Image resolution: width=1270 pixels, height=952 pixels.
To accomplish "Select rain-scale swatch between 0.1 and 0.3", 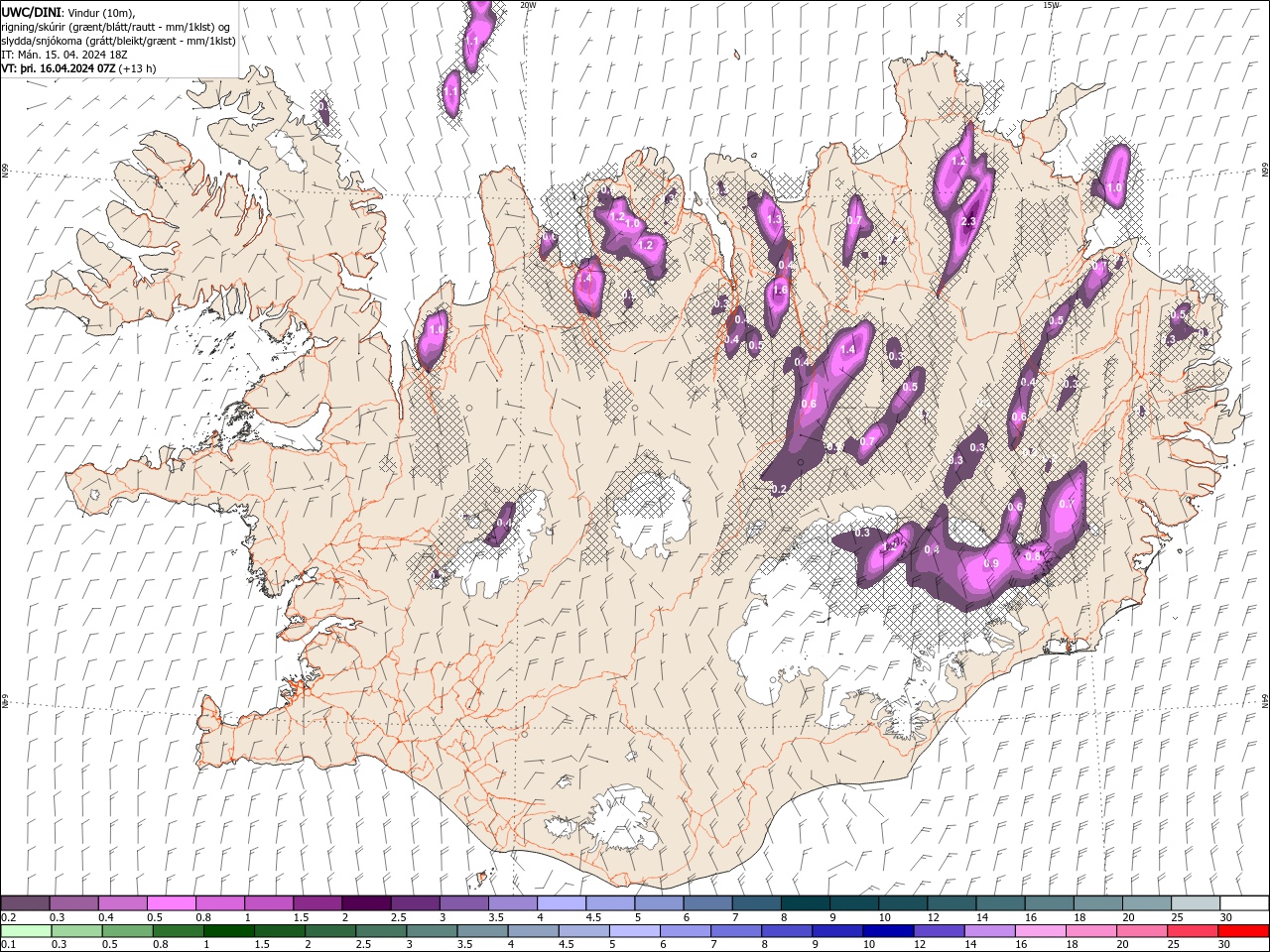I will pos(26,931).
